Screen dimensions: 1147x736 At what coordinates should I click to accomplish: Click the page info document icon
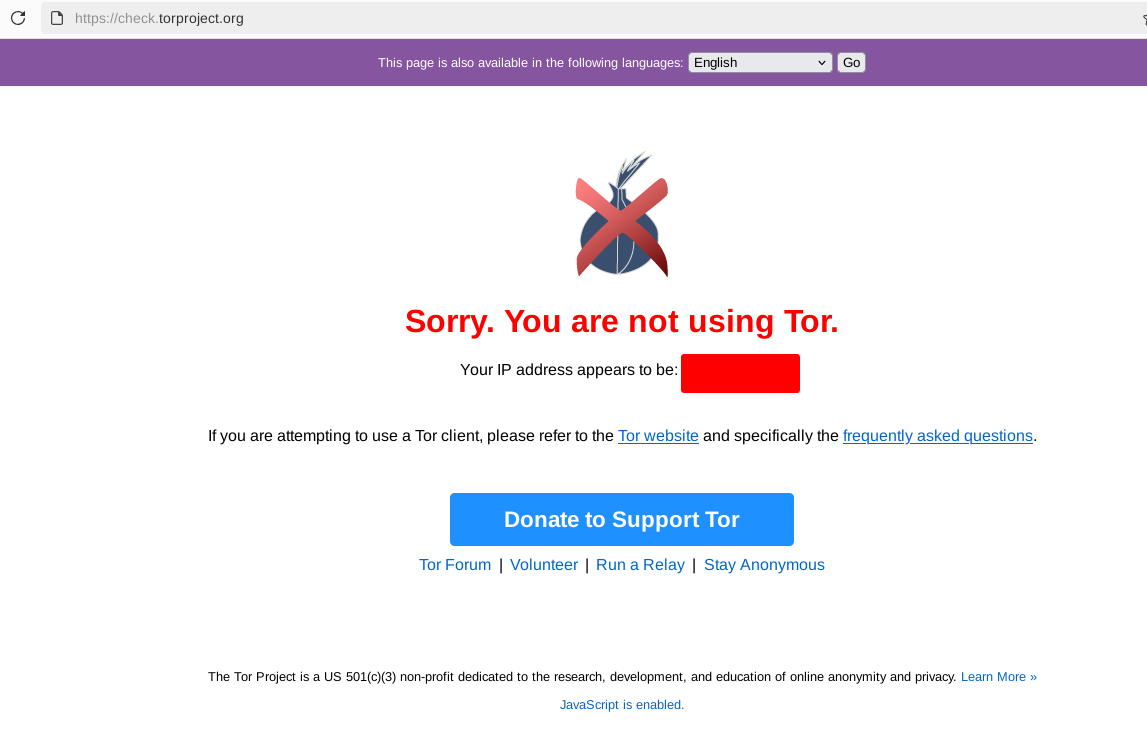click(57, 18)
